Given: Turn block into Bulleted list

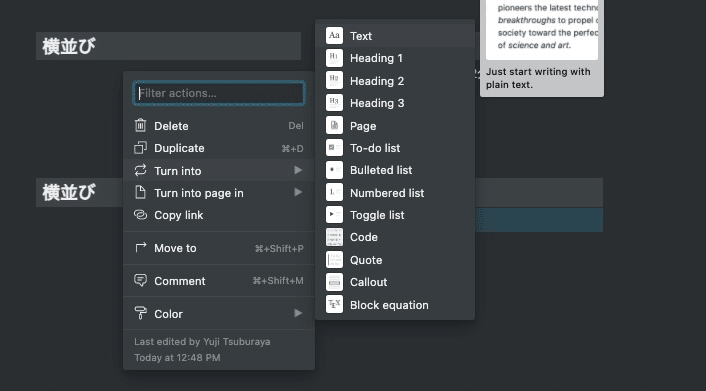Looking at the screenshot, I should tap(395, 170).
